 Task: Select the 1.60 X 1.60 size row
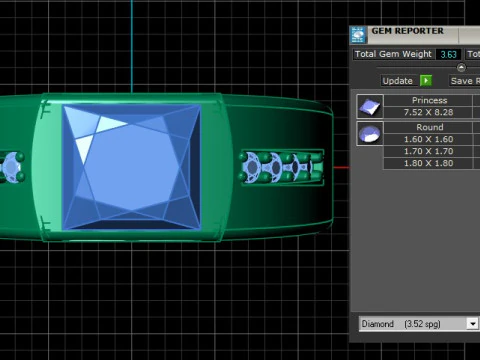[x=428, y=139]
